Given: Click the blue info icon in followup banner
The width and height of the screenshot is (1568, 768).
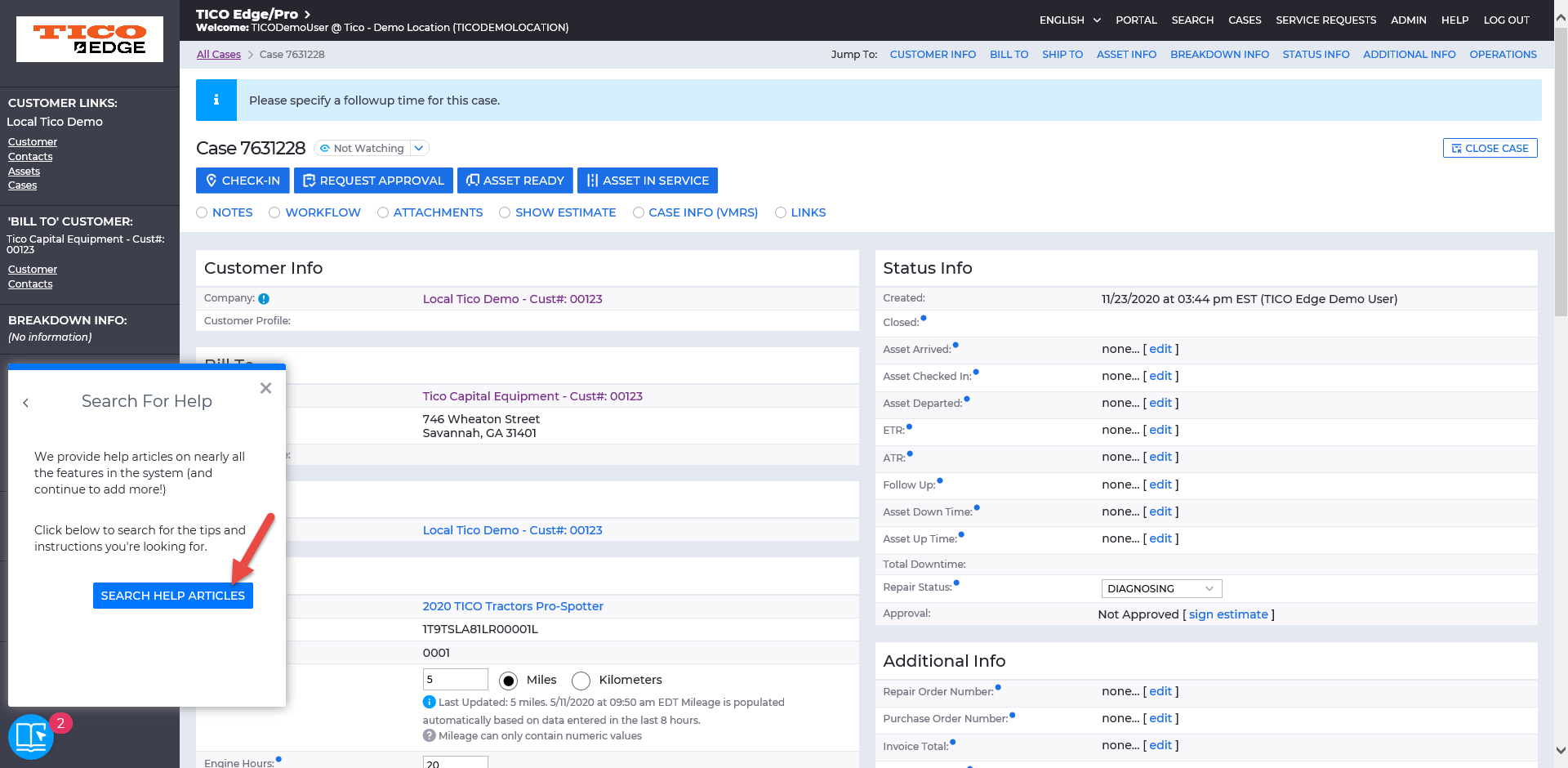Looking at the screenshot, I should [x=216, y=100].
